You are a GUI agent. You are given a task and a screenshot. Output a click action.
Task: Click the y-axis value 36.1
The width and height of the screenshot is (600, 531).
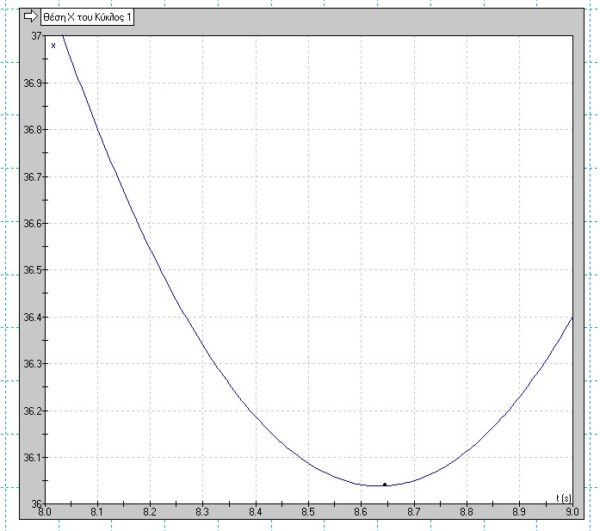click(33, 458)
